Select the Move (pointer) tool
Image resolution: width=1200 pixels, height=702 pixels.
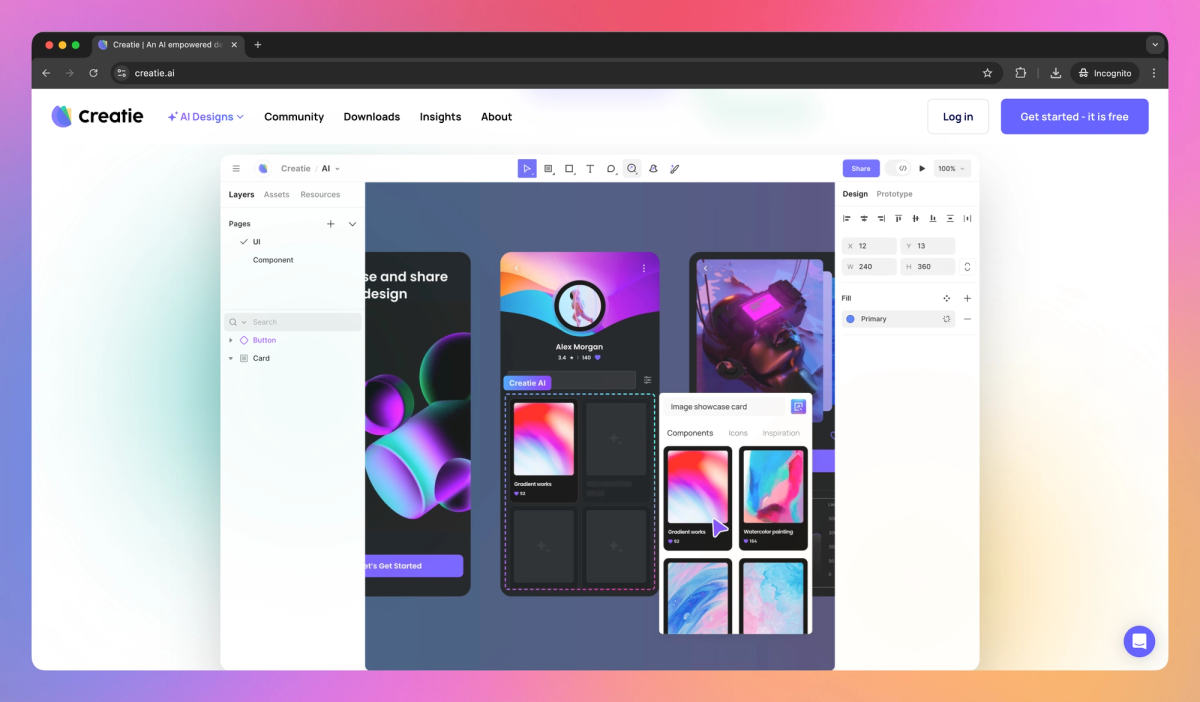click(x=527, y=169)
